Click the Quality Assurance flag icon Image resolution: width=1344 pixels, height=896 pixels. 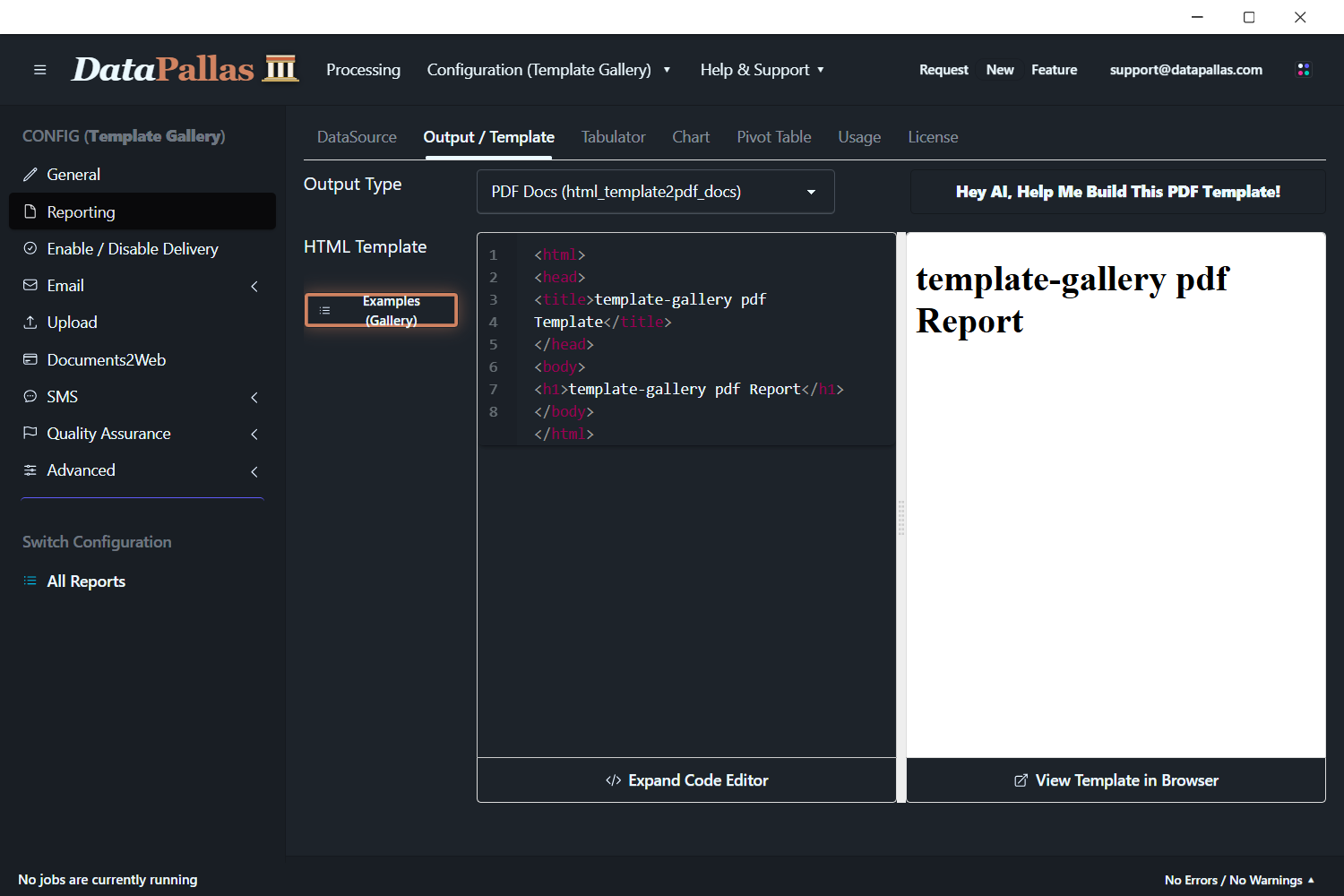point(30,433)
